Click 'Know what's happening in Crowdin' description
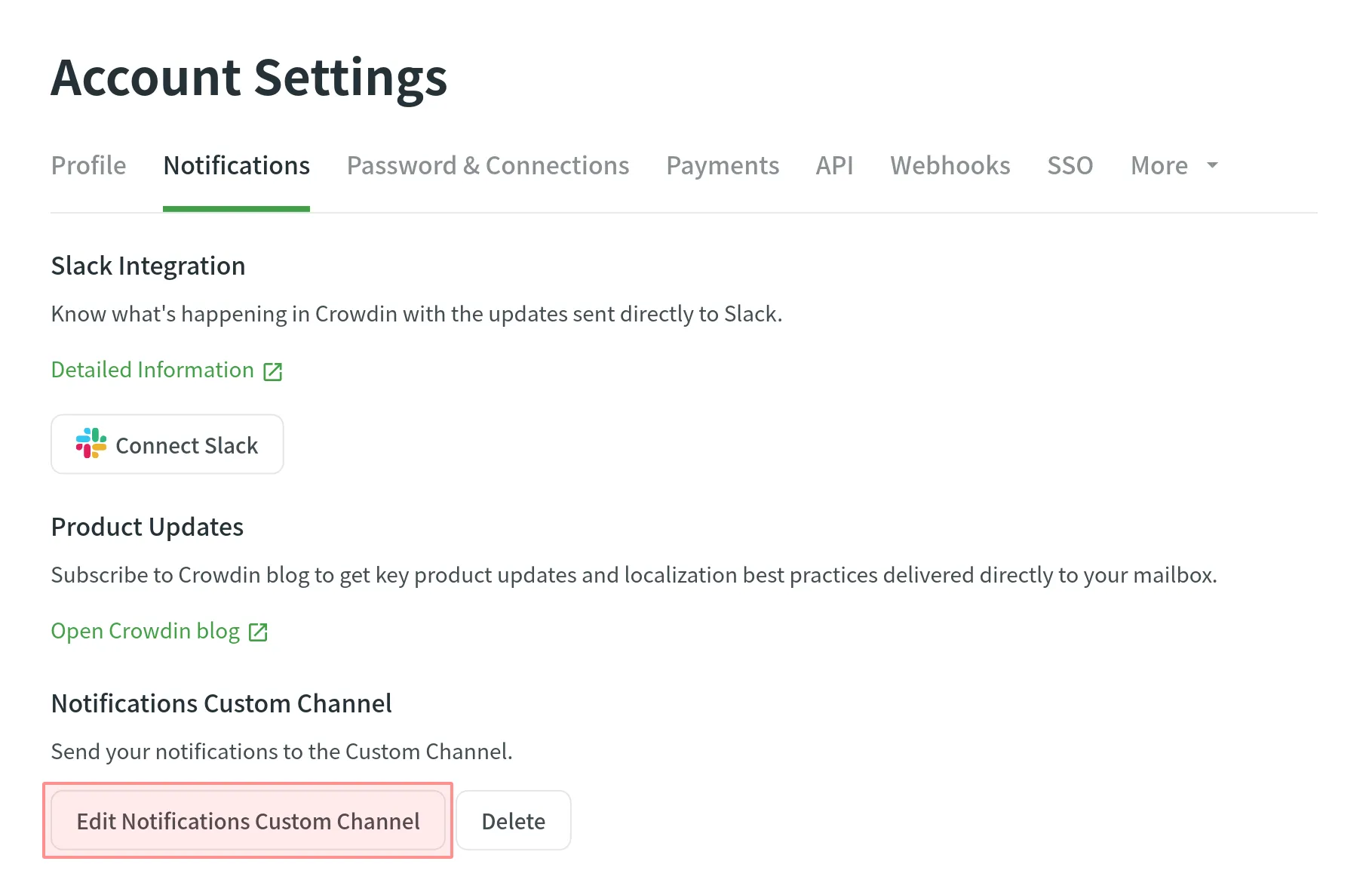Image resolution: width=1372 pixels, height=892 pixels. pyautogui.click(x=416, y=314)
